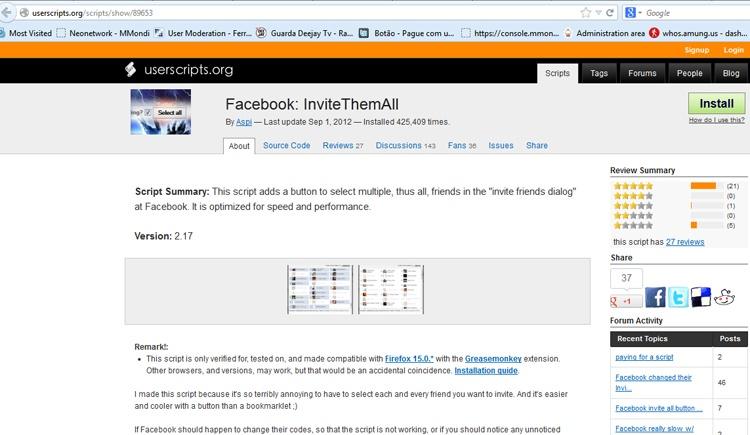Open the Source Code tab
The height and width of the screenshot is (435, 750).
click(287, 145)
